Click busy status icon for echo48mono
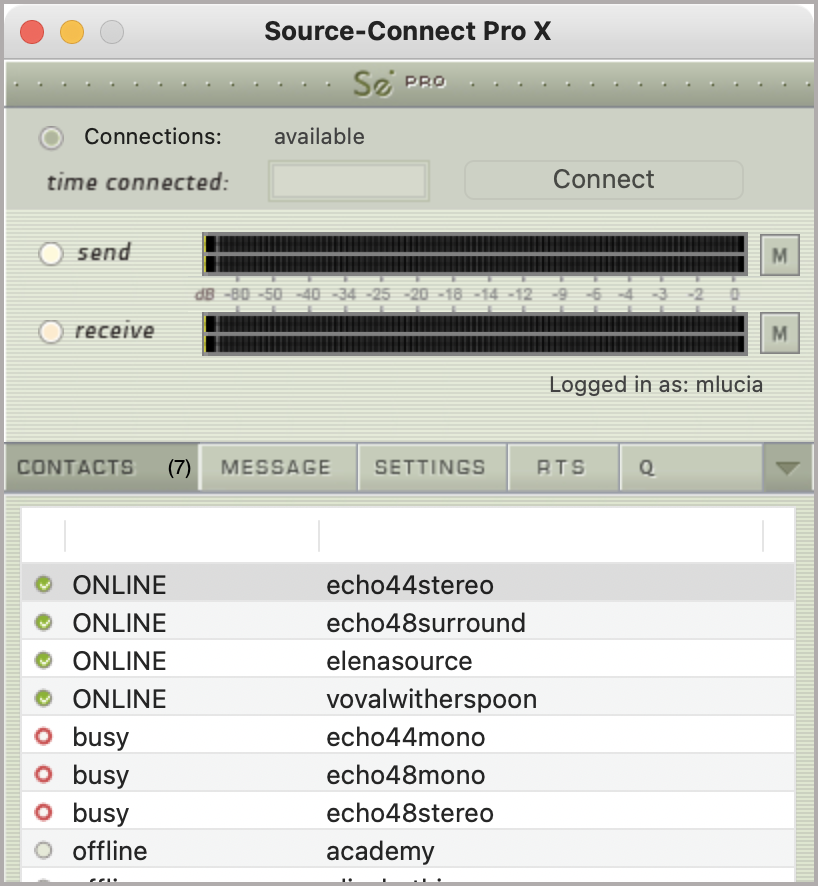The width and height of the screenshot is (818, 886). (43, 775)
